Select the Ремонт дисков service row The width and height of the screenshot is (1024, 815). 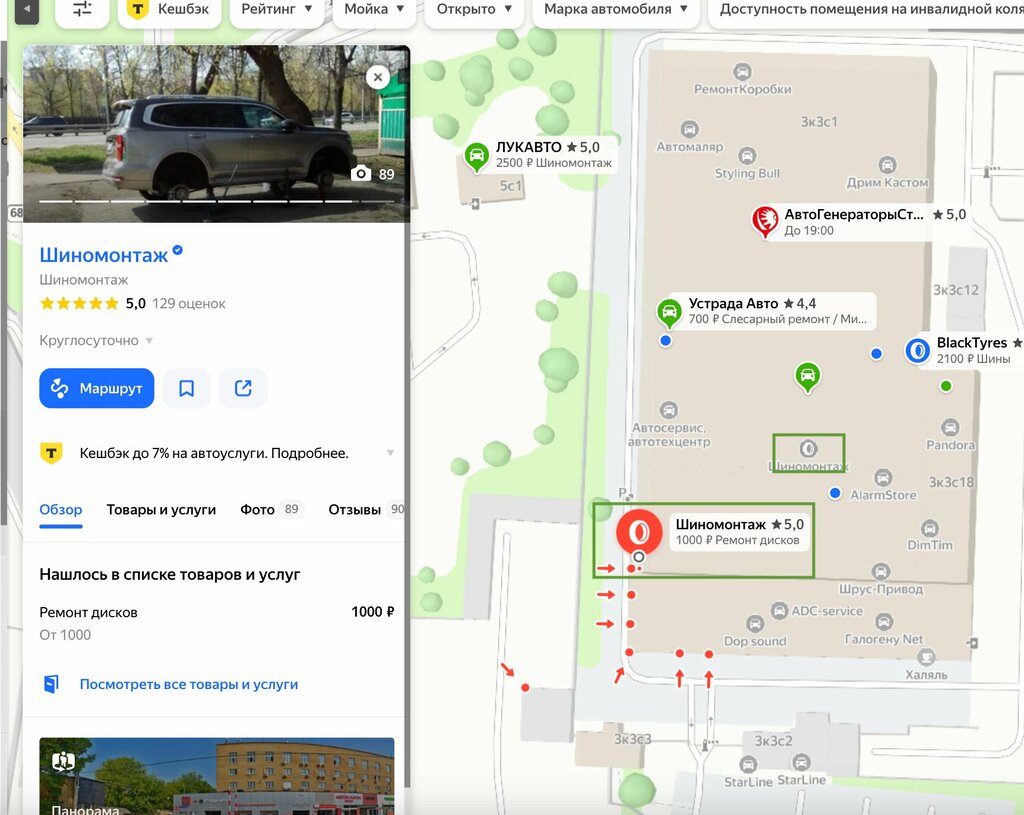[x=216, y=623]
